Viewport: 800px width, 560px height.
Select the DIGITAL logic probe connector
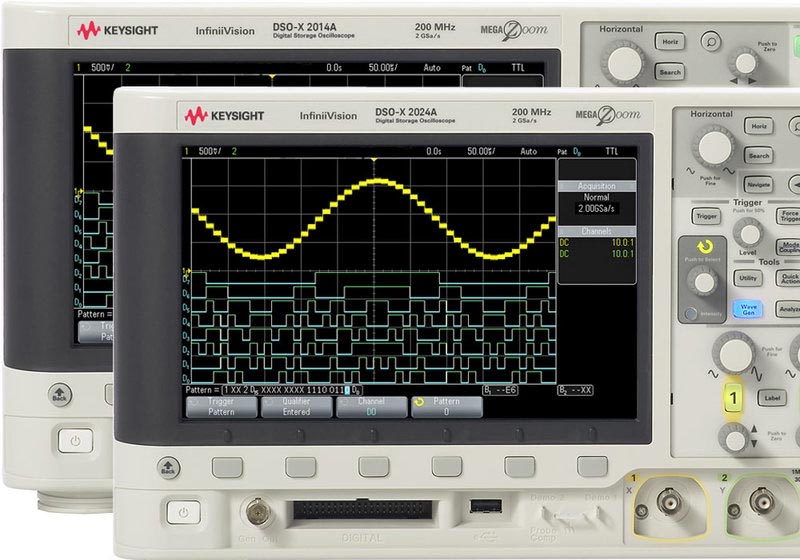point(363,510)
